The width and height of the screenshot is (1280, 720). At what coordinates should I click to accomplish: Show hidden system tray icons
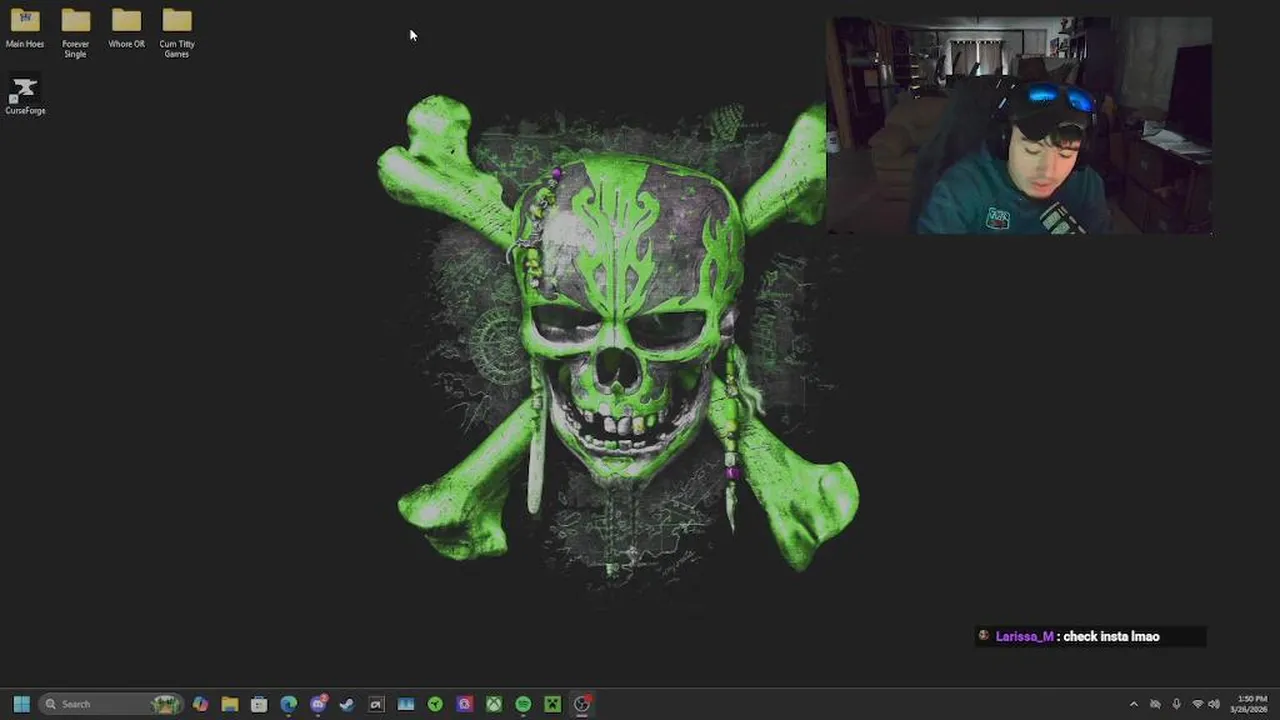1133,704
